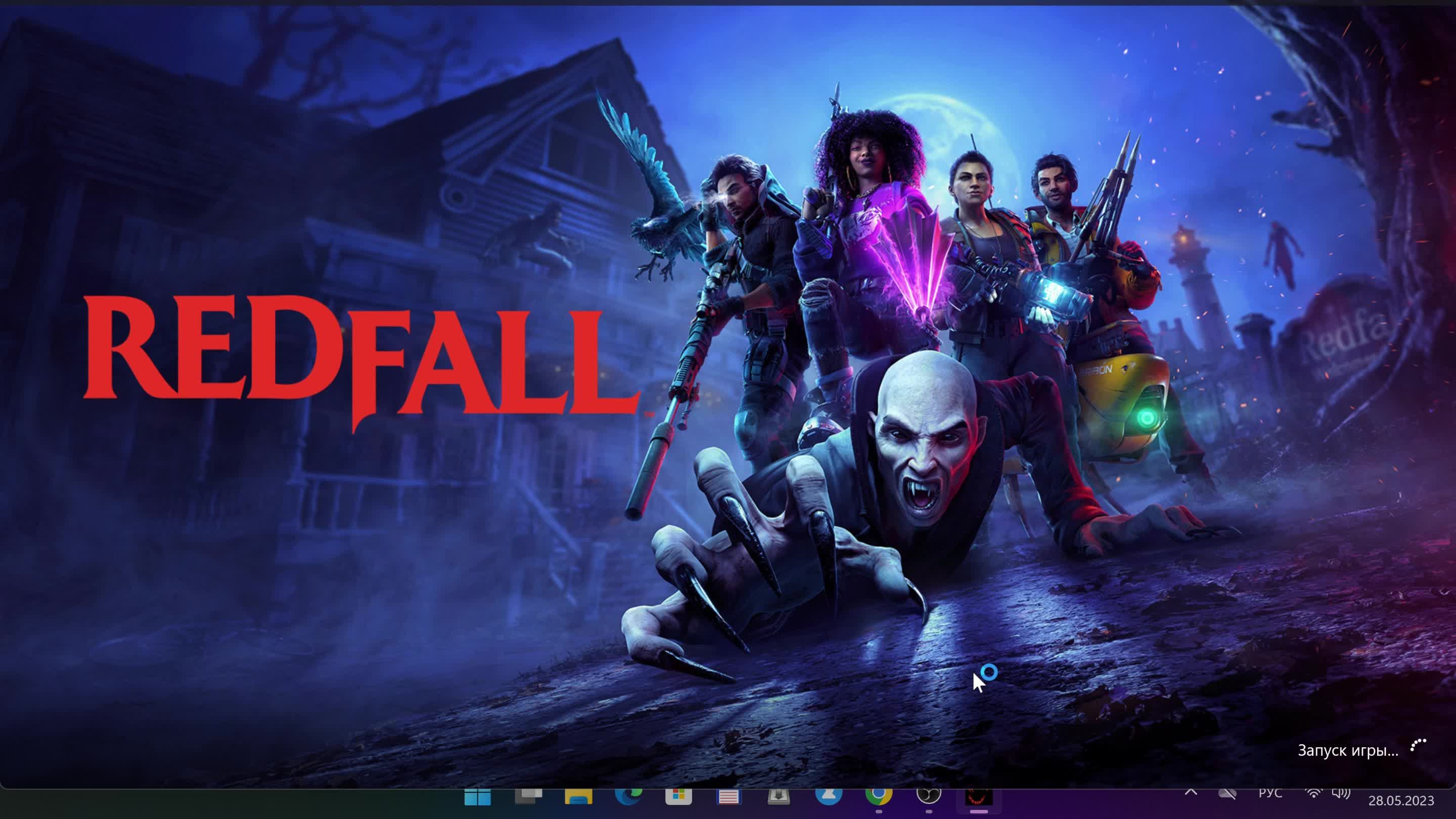Switch to OBS Studio in the taskbar
This screenshot has width=1456, height=819.
tap(929, 796)
